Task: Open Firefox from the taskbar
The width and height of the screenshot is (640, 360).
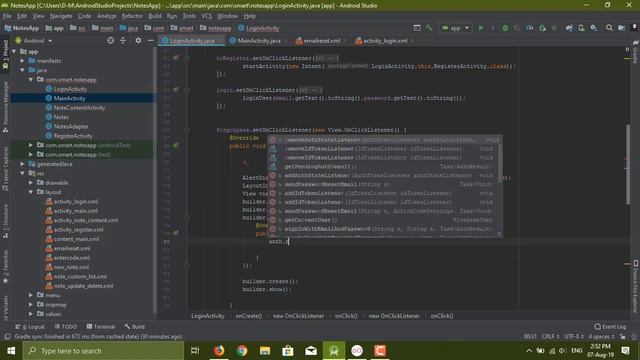Action: 219,351
